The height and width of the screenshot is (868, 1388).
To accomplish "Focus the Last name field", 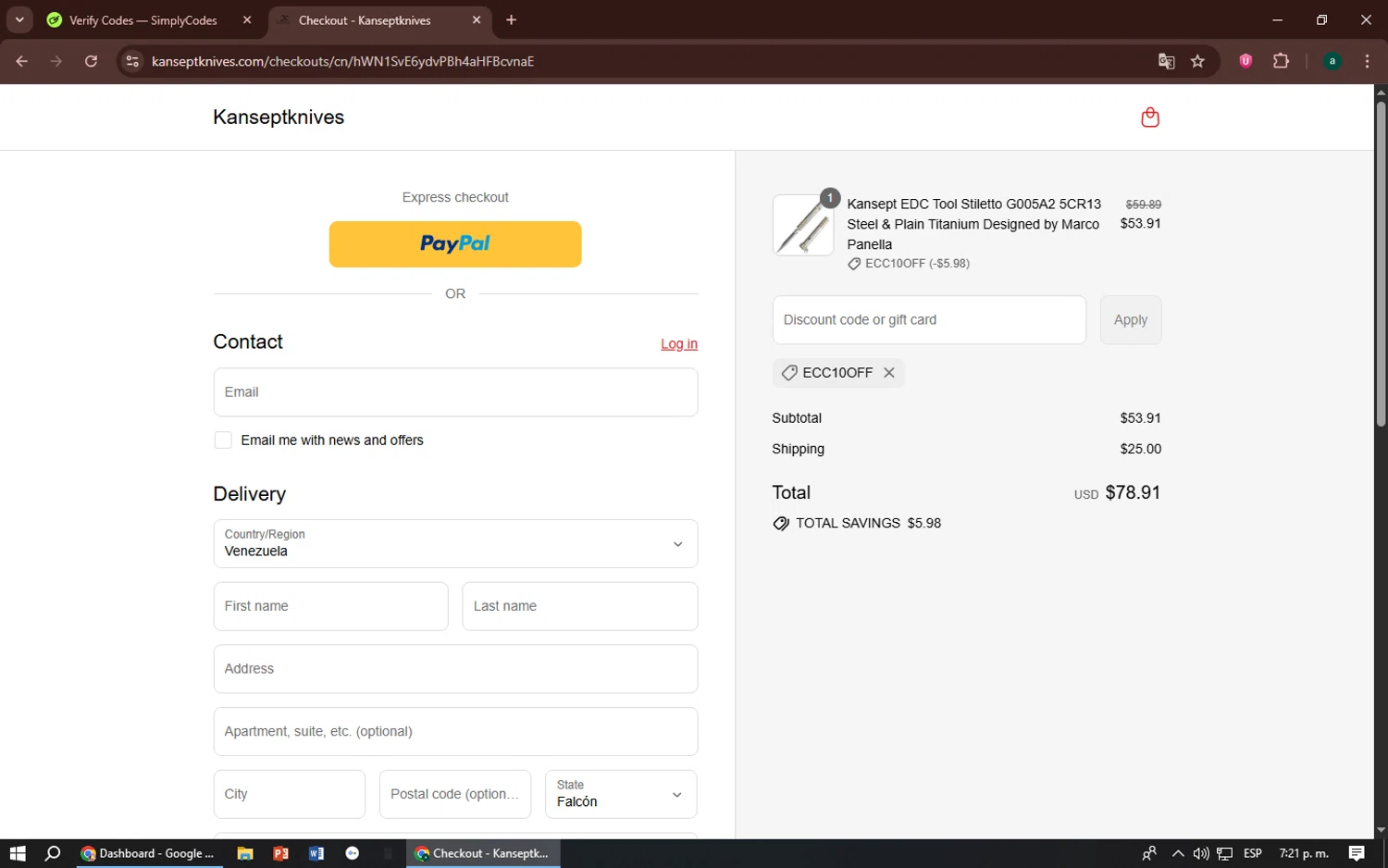I will [580, 606].
